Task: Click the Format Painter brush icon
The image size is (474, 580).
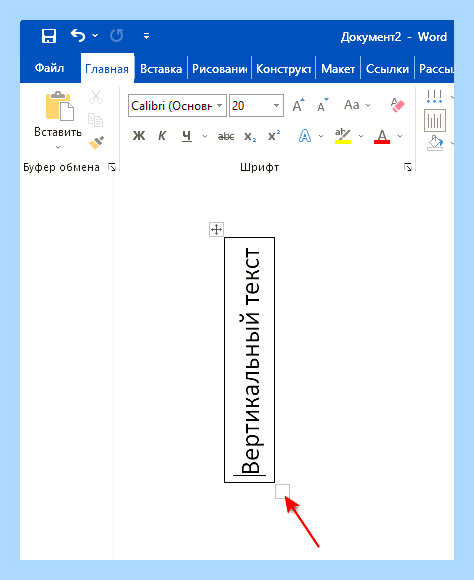Action: click(96, 142)
